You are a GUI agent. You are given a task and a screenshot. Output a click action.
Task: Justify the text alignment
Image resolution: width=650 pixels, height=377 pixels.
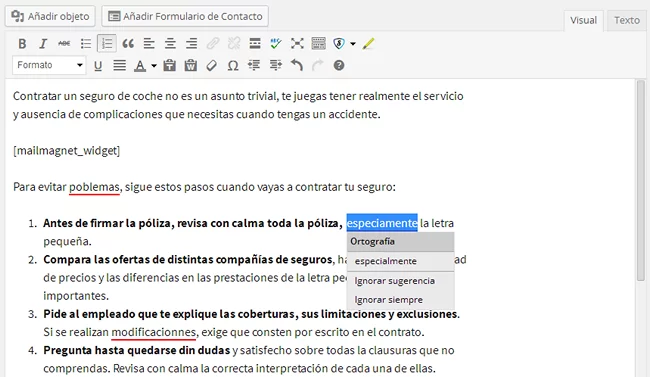click(119, 66)
